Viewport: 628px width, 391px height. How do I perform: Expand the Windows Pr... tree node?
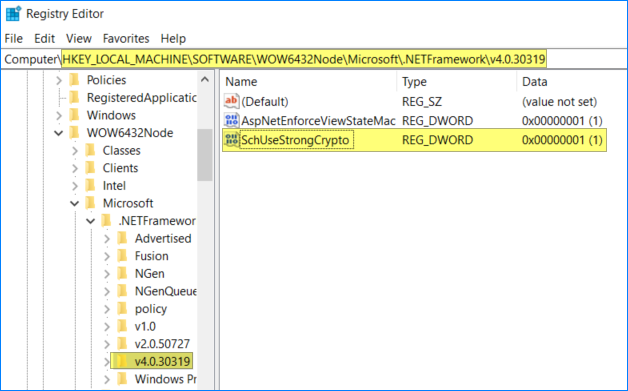pyautogui.click(x=107, y=379)
